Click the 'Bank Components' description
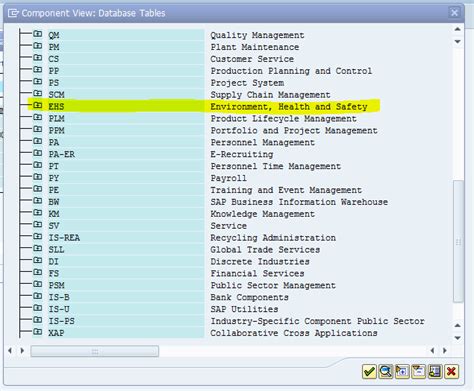The width and height of the screenshot is (474, 391). tap(249, 297)
